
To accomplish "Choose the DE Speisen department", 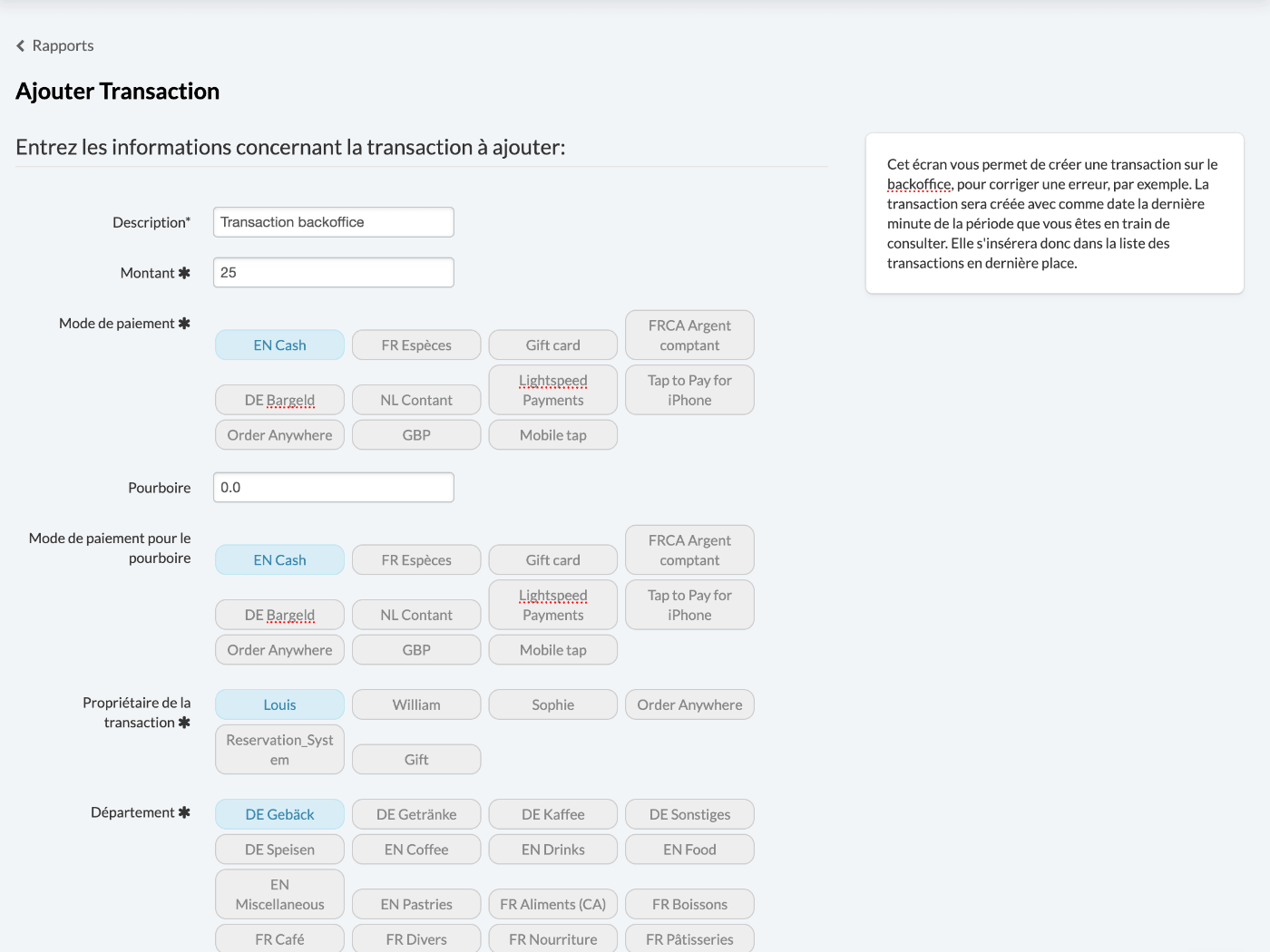I will pyautogui.click(x=279, y=850).
